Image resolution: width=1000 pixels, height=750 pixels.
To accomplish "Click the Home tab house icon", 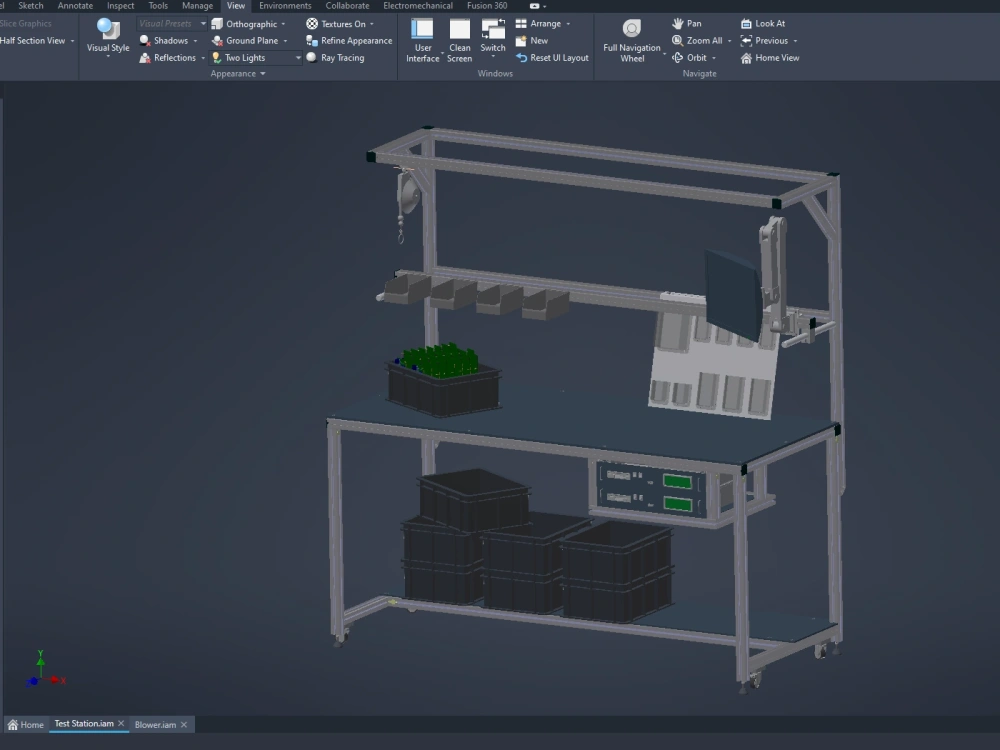I will click(x=13, y=724).
